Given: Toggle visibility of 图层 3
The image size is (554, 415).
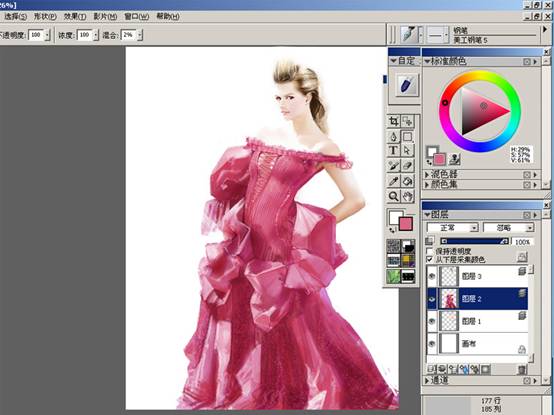Looking at the screenshot, I should pos(432,276).
